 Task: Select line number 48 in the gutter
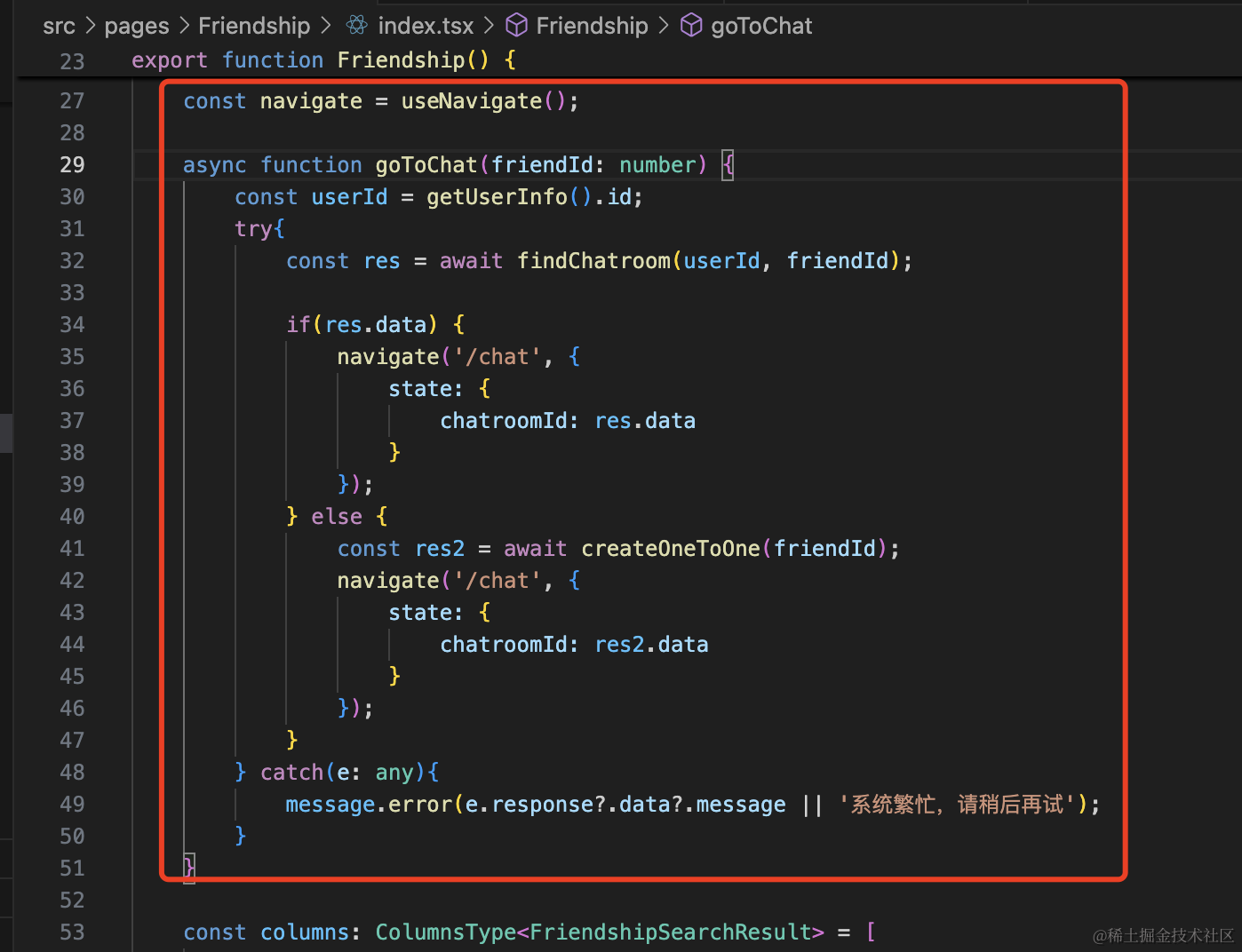tap(72, 773)
